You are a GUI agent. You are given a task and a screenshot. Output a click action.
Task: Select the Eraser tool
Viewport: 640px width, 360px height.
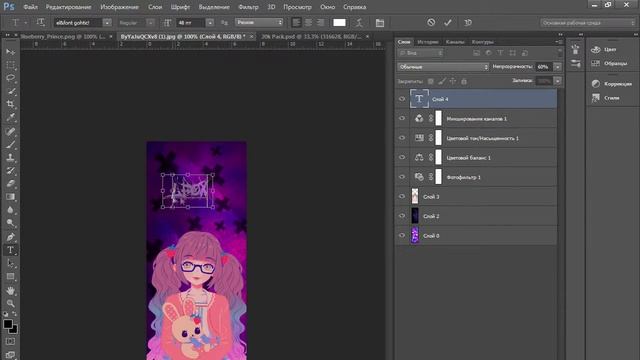[x=11, y=184]
